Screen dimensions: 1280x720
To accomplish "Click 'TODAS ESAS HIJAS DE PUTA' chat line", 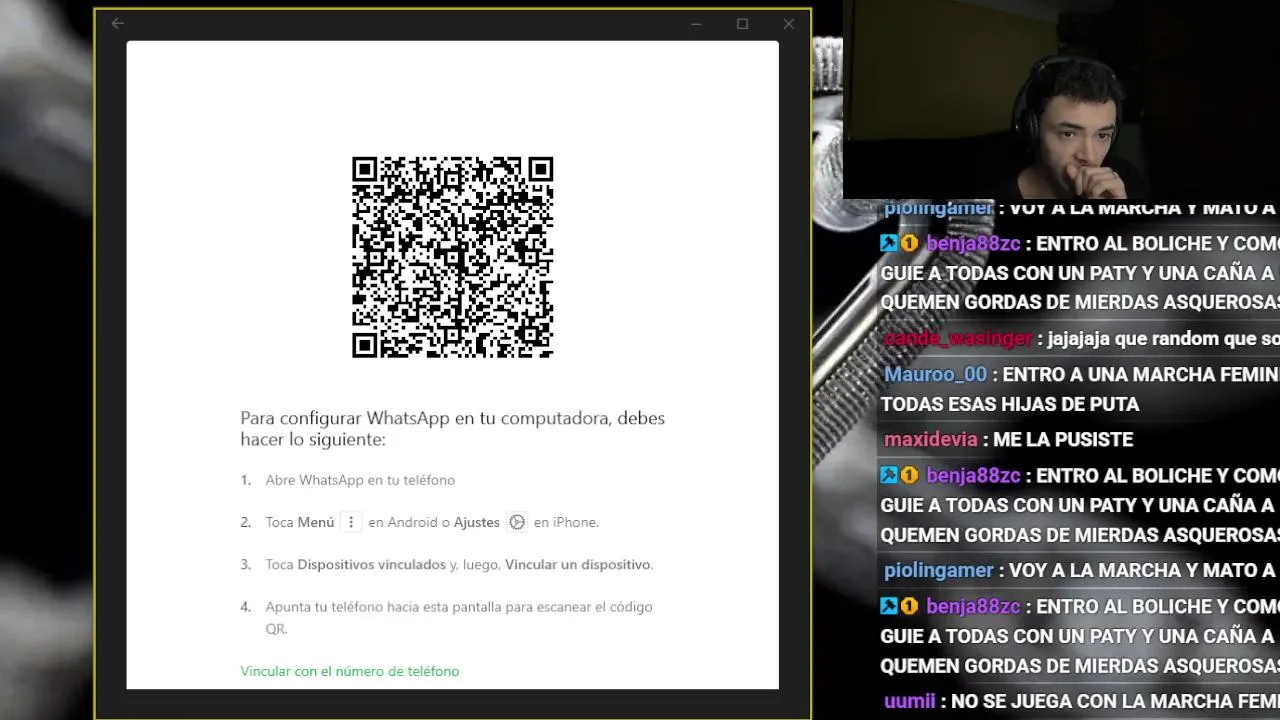I will click(x=1010, y=404).
